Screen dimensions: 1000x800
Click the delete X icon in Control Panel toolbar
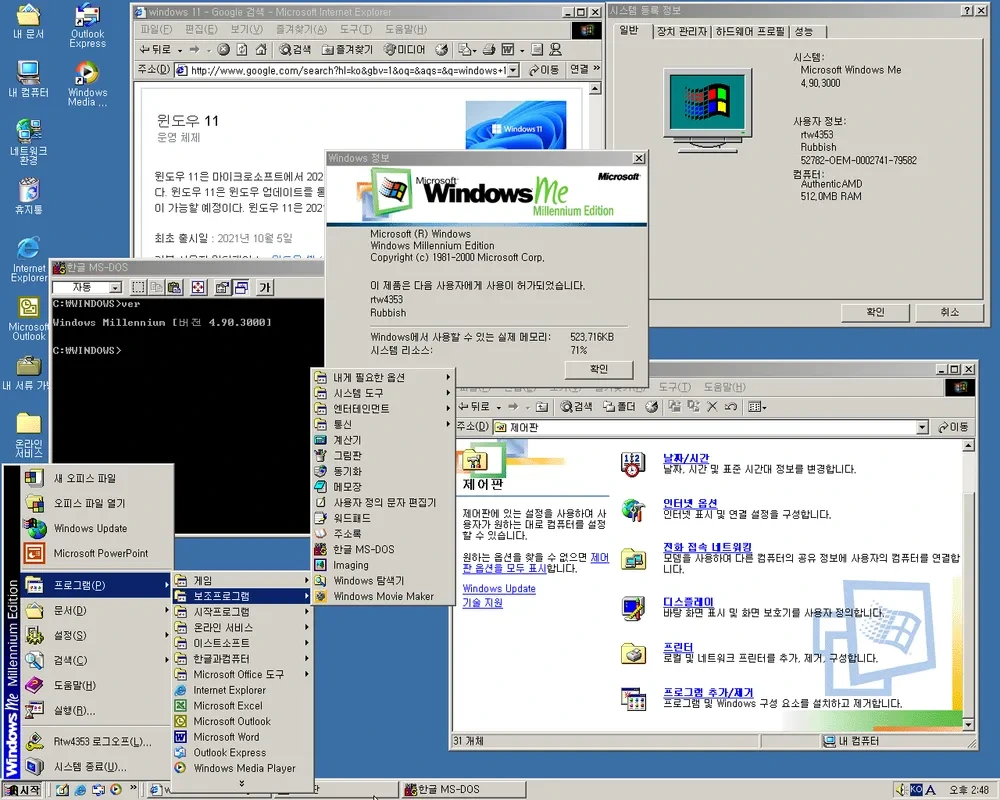click(x=712, y=406)
